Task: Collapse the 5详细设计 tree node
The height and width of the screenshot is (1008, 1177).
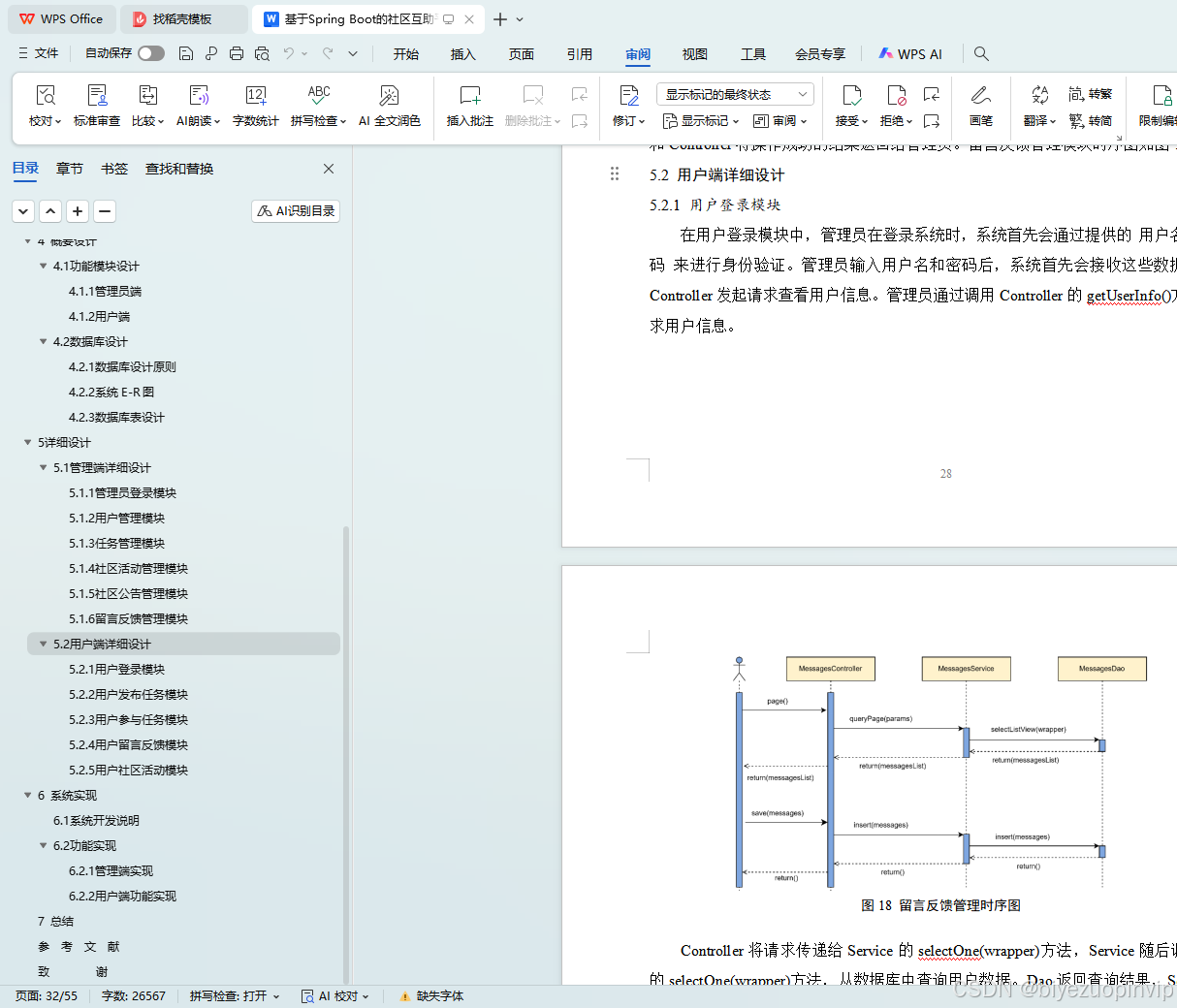Action: pos(27,442)
